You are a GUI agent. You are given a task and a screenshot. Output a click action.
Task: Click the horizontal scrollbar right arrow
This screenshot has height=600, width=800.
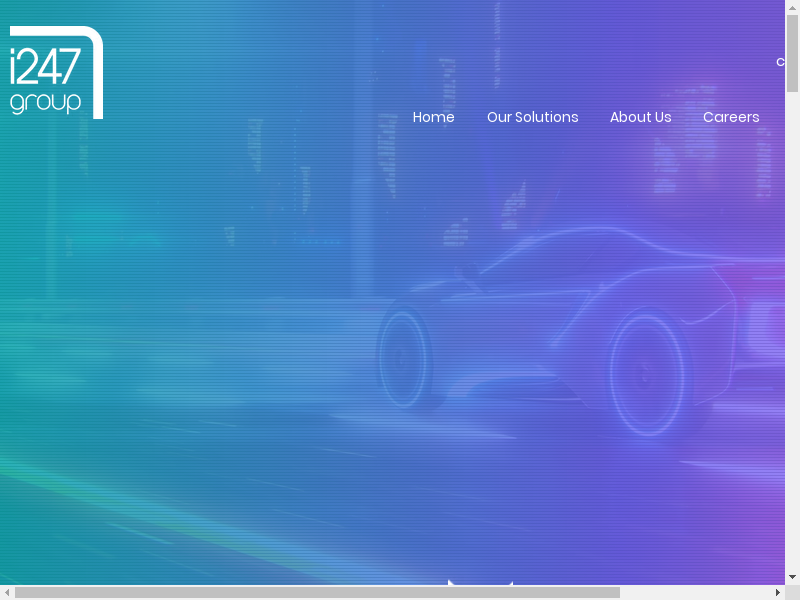[x=777, y=592]
